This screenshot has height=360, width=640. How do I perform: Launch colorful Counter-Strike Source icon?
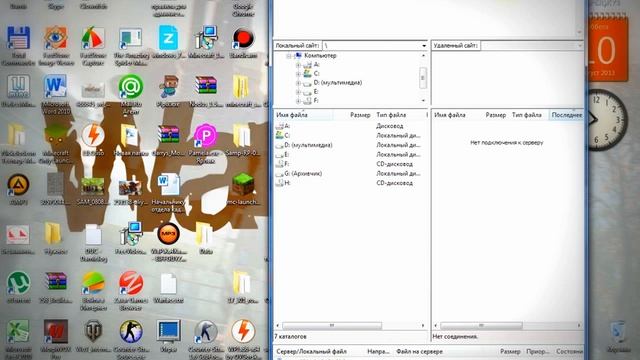(131, 332)
